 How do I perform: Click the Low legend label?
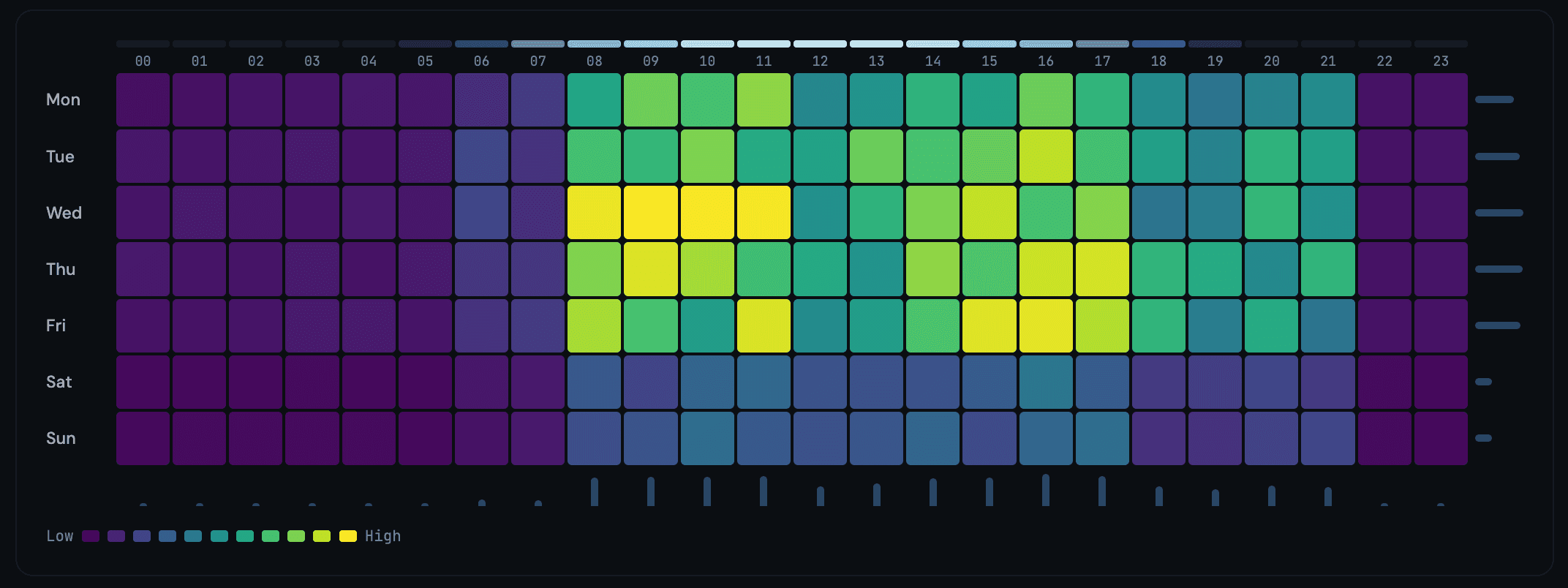pyautogui.click(x=60, y=536)
